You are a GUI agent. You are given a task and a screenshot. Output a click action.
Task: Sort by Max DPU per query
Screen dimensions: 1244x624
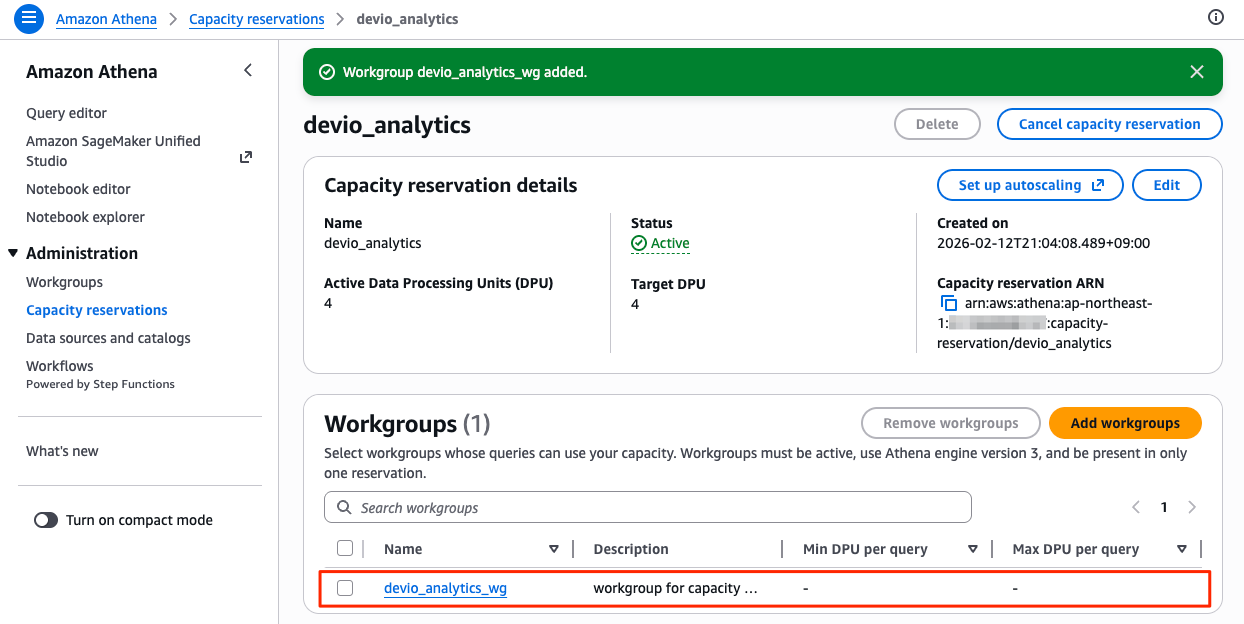click(x=1182, y=549)
